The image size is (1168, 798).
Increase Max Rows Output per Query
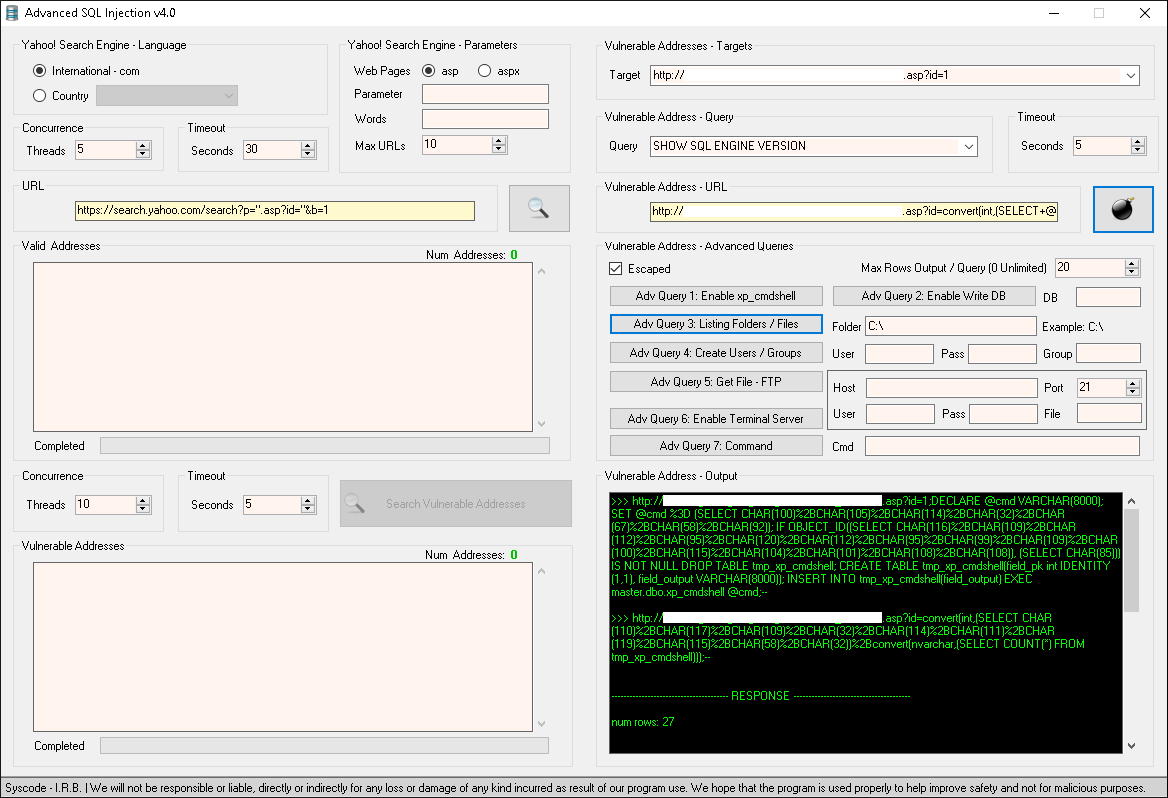[x=1131, y=262]
